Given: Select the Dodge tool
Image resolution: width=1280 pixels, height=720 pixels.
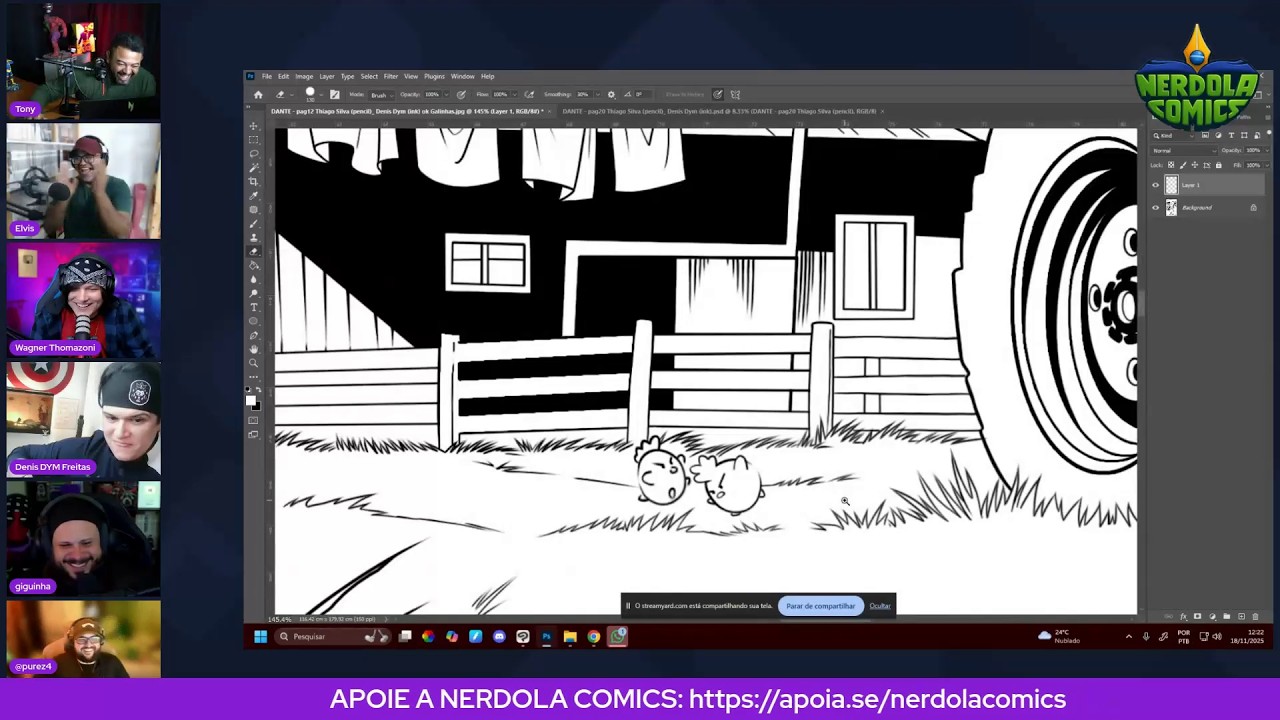Looking at the screenshot, I should [x=253, y=293].
